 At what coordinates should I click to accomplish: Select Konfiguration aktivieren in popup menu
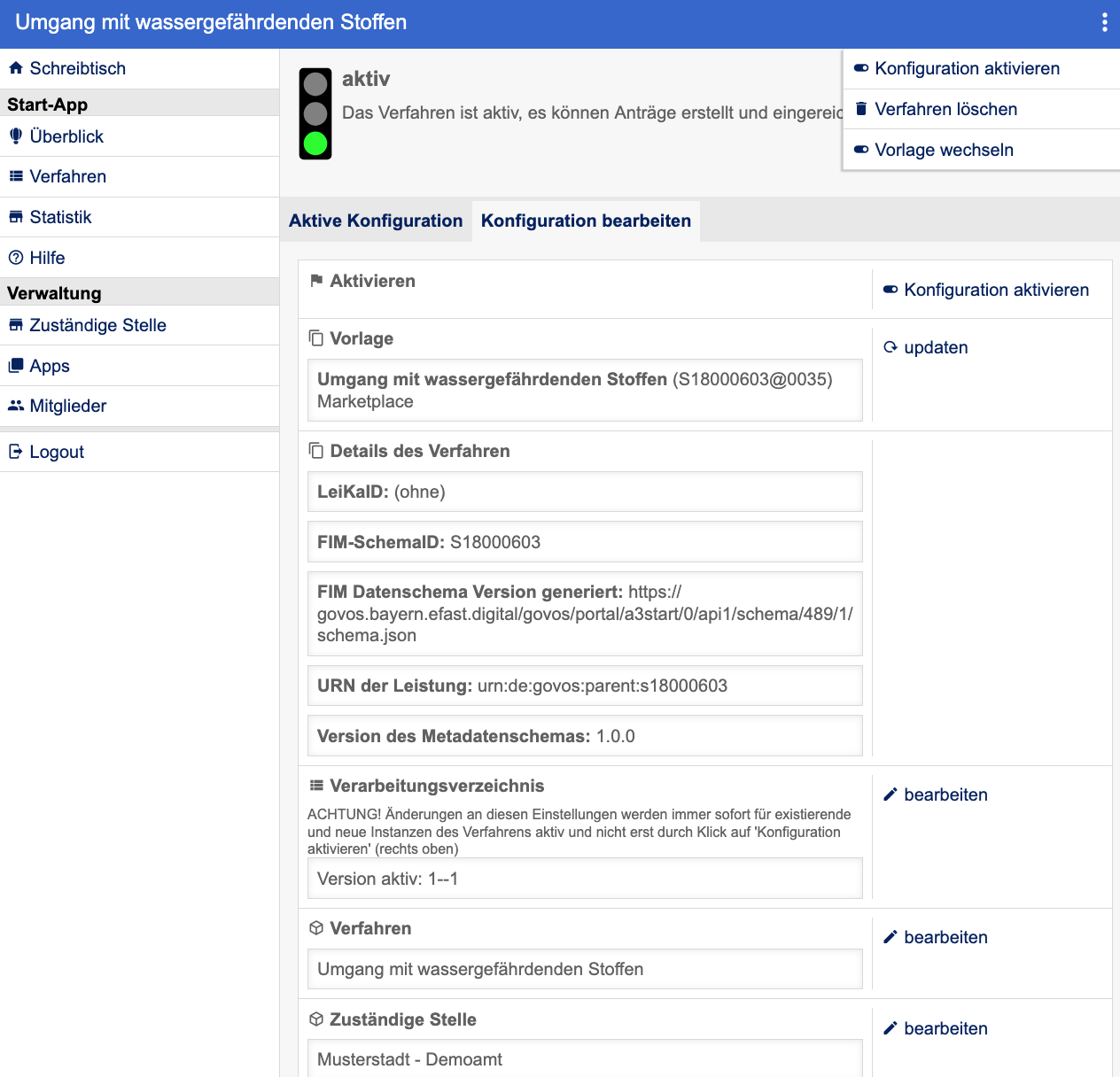[967, 69]
